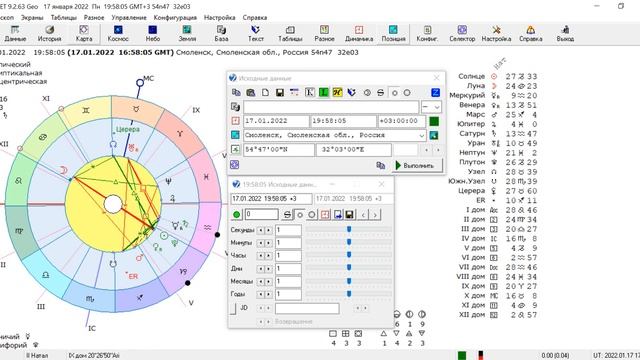Select the large circle option in Исходные данные
Screen dimensions: 640x360
pyautogui.click(x=407, y=93)
